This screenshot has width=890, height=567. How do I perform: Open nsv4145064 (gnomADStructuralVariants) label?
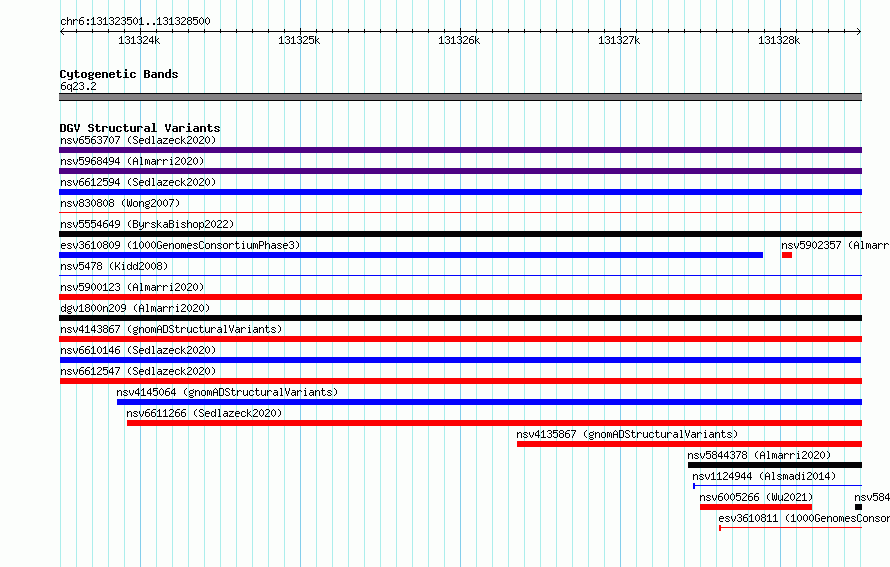pos(227,392)
